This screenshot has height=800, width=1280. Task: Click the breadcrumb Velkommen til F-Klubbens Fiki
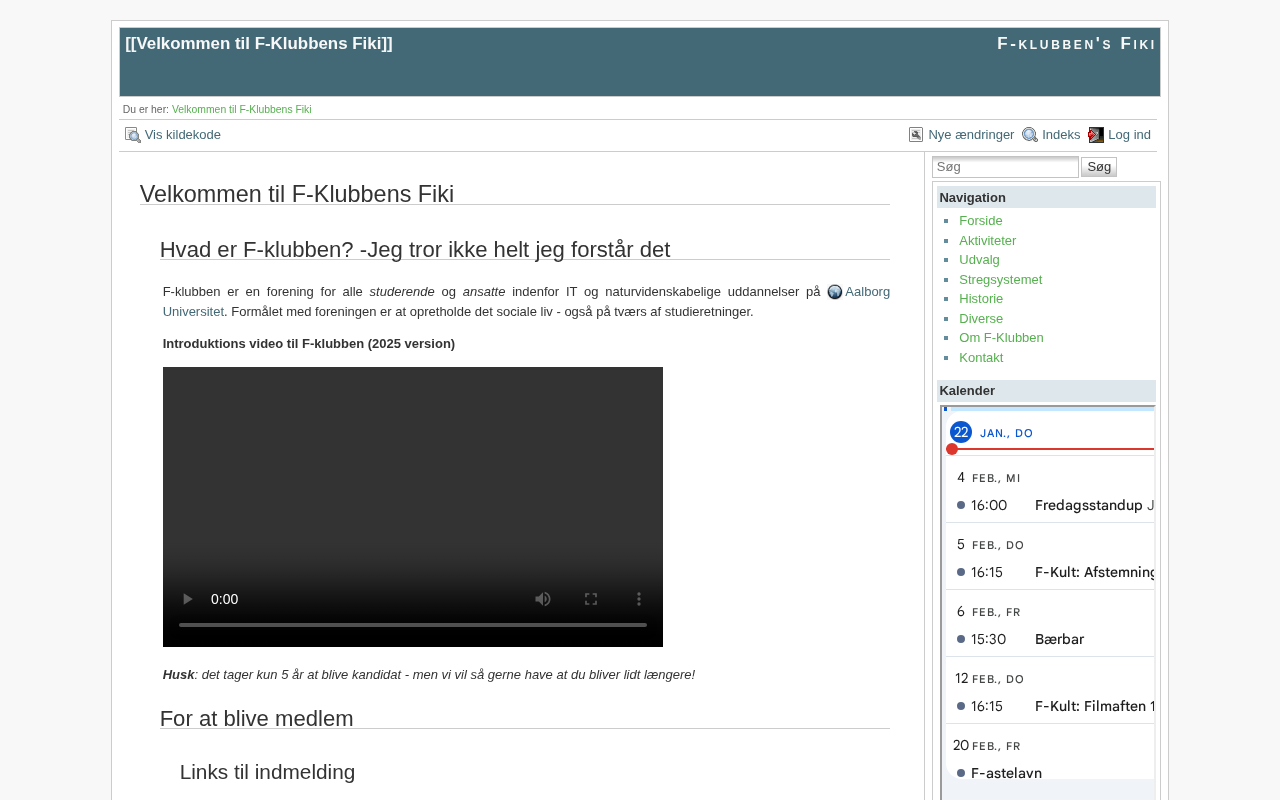(x=242, y=109)
